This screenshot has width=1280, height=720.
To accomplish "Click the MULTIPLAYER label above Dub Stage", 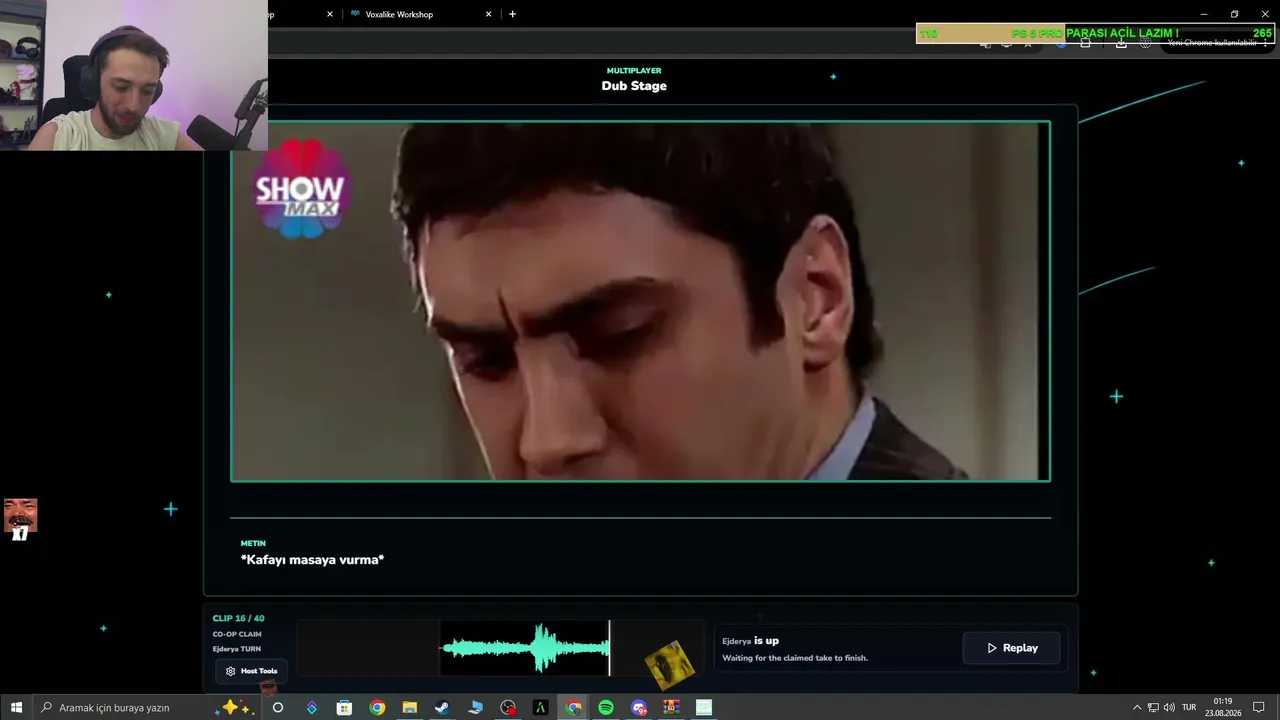I will point(634,71).
